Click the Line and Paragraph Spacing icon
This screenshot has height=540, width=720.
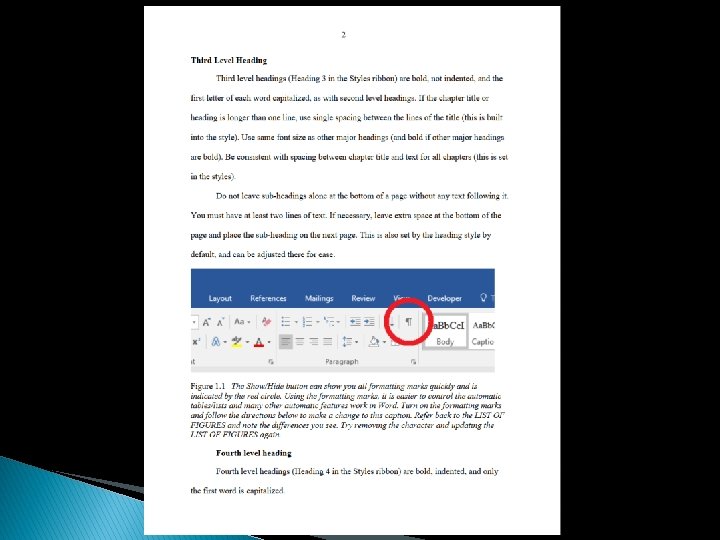coord(348,342)
